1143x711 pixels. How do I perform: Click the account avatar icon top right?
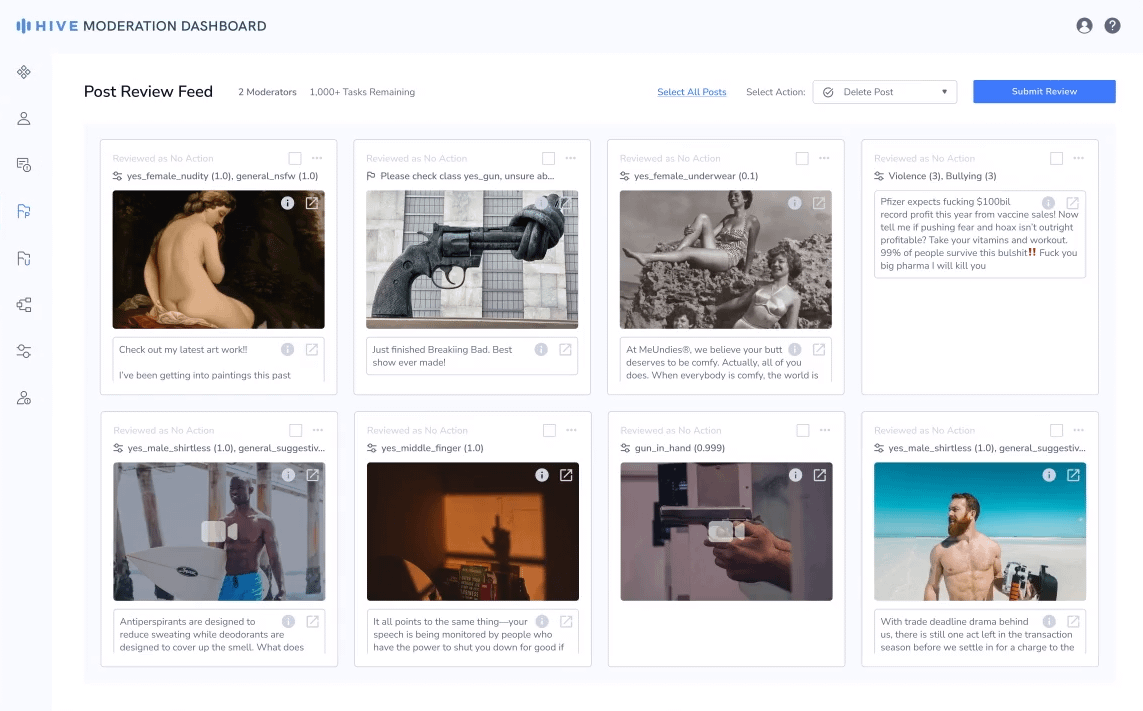tap(1084, 25)
